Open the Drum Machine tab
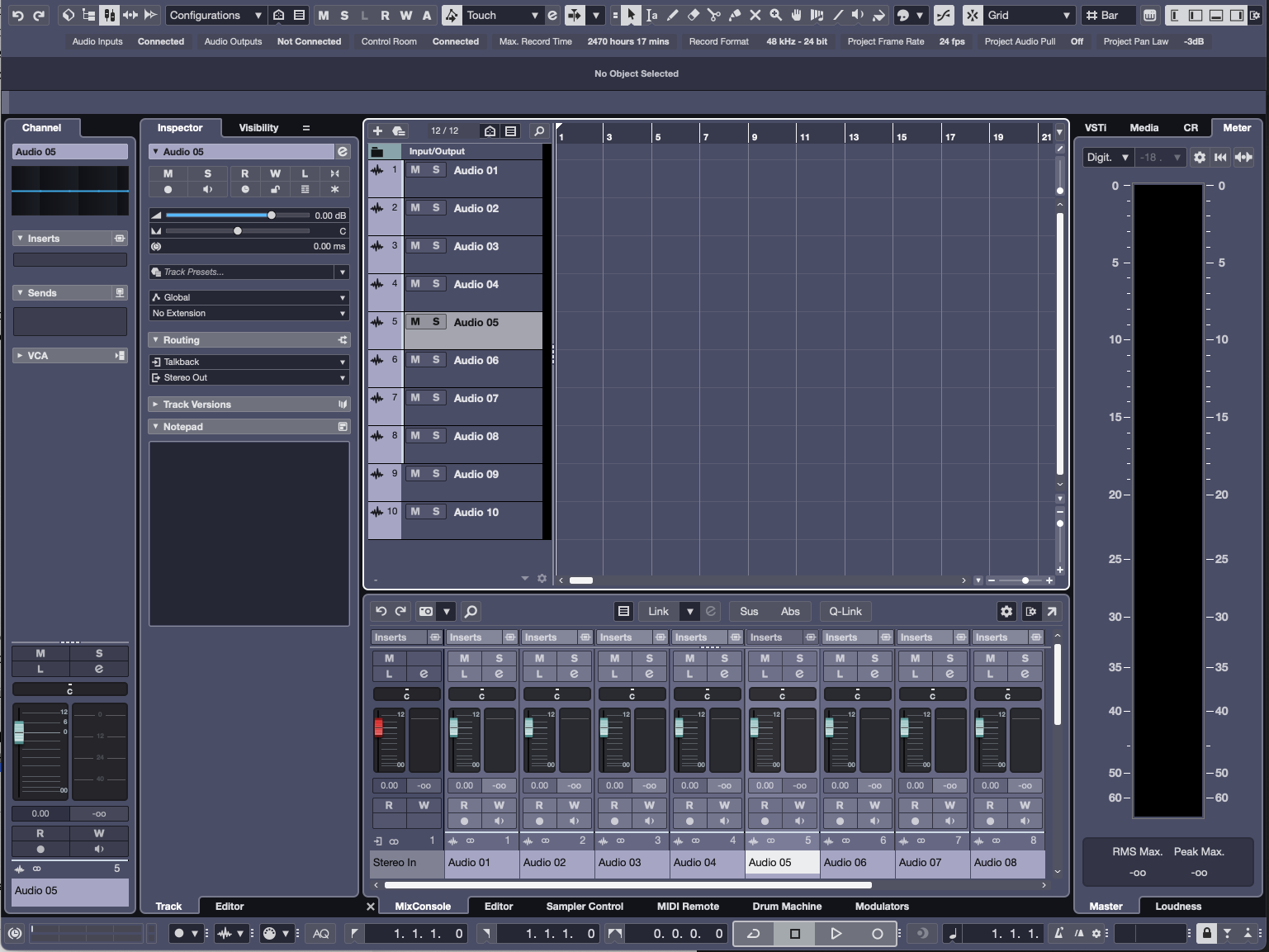The width and height of the screenshot is (1269, 952). pyautogui.click(x=786, y=906)
